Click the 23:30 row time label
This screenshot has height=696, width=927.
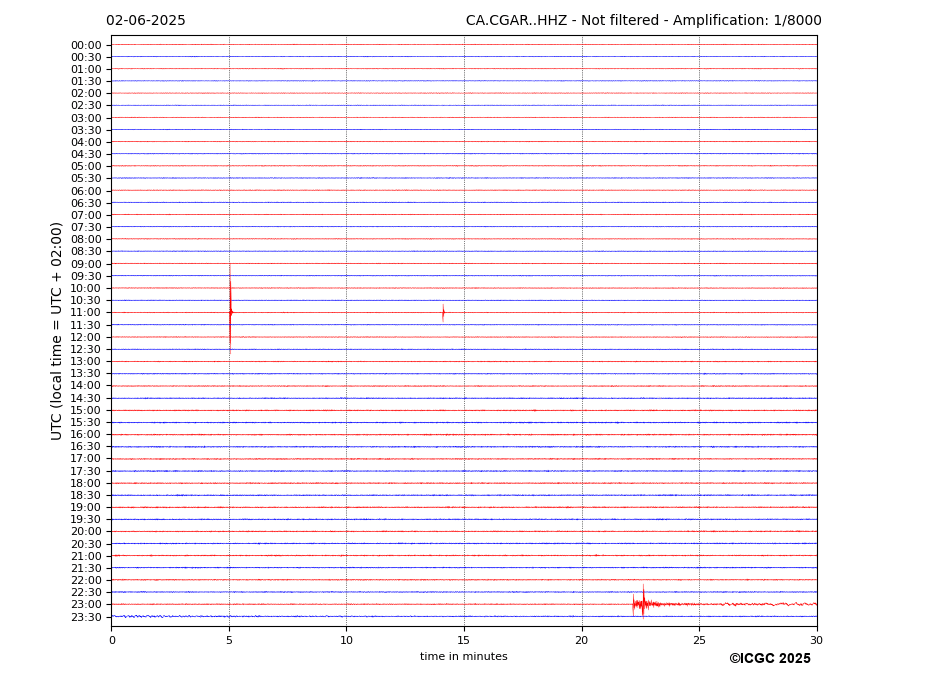point(86,617)
